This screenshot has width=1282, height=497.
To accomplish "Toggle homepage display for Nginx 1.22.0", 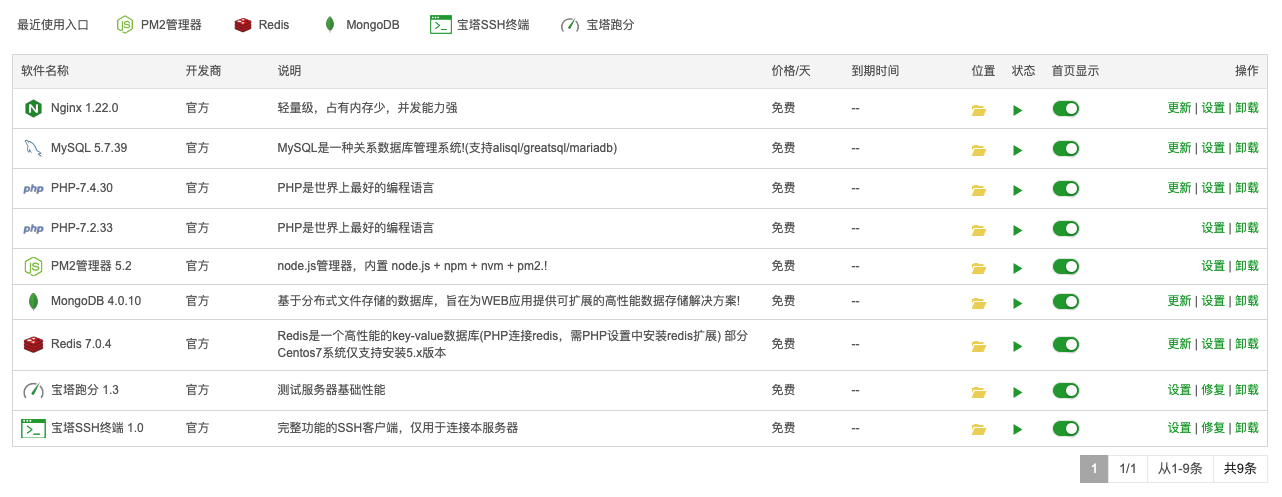I will pyautogui.click(x=1066, y=108).
